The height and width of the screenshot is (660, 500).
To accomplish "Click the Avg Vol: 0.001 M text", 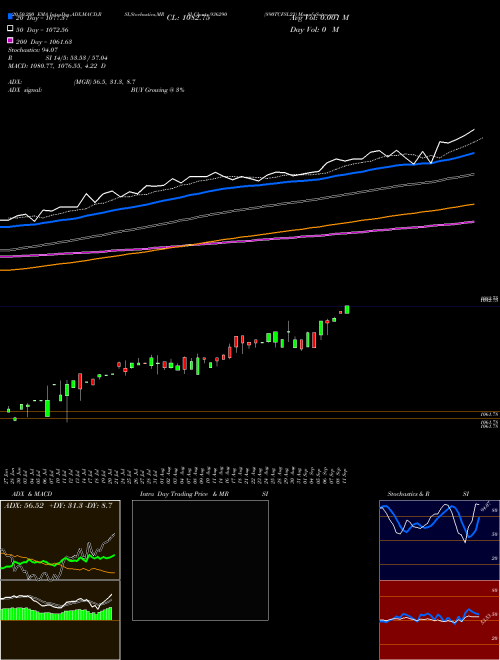I will (x=319, y=18).
